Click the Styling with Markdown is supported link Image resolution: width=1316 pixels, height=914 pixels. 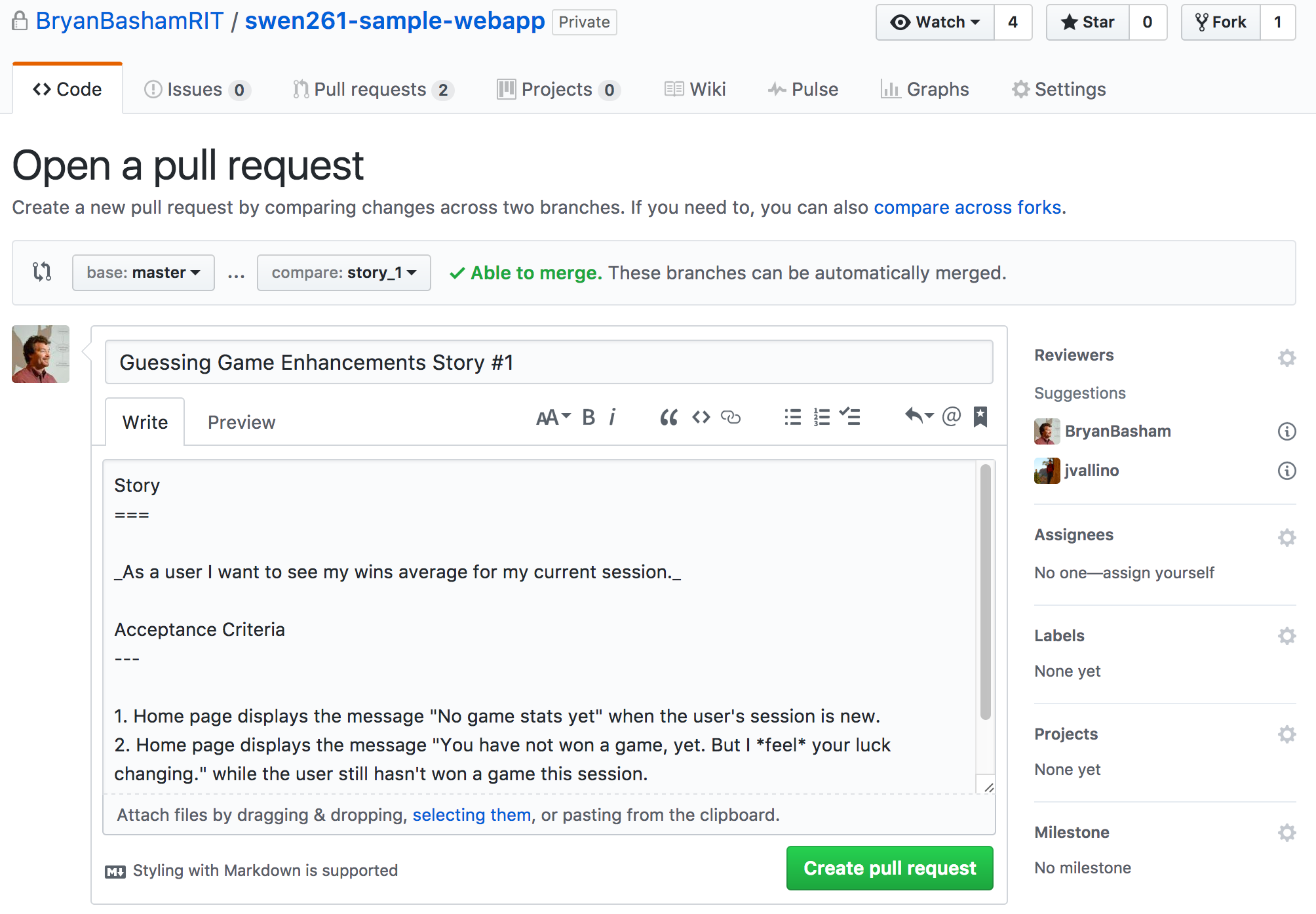click(x=265, y=871)
